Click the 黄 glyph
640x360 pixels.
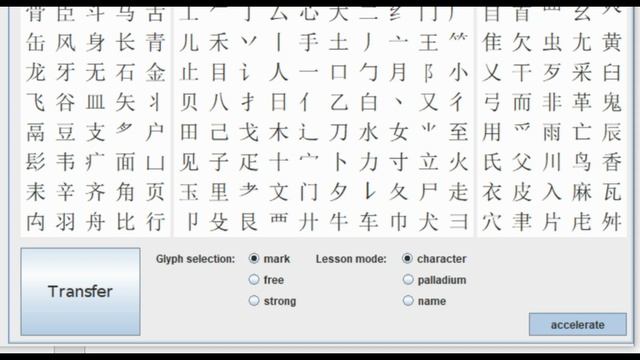[611, 42]
